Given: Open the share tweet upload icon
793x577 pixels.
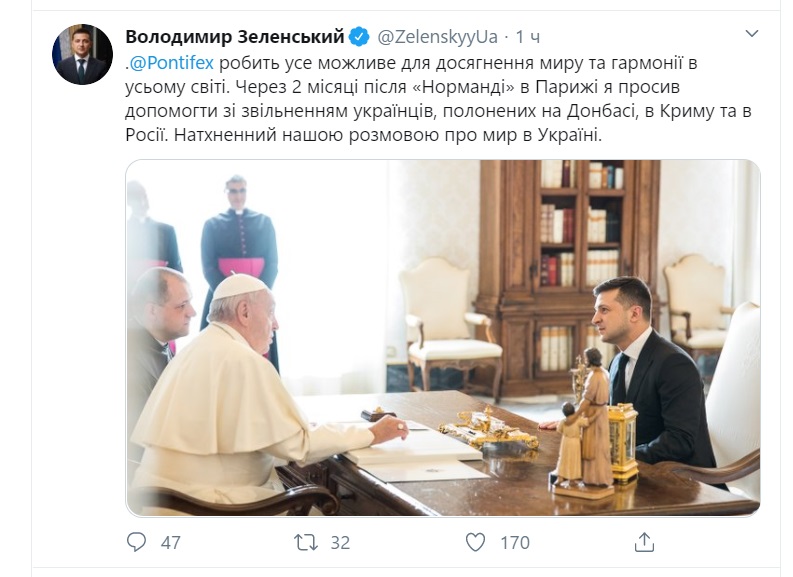Looking at the screenshot, I should pyautogui.click(x=644, y=542).
